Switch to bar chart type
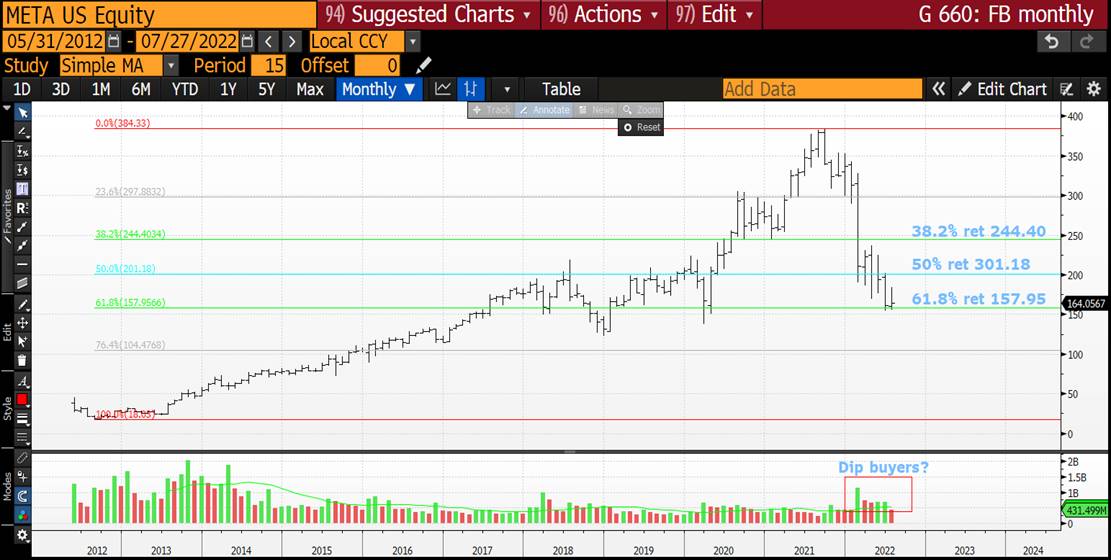The image size is (1111, 560). (471, 89)
